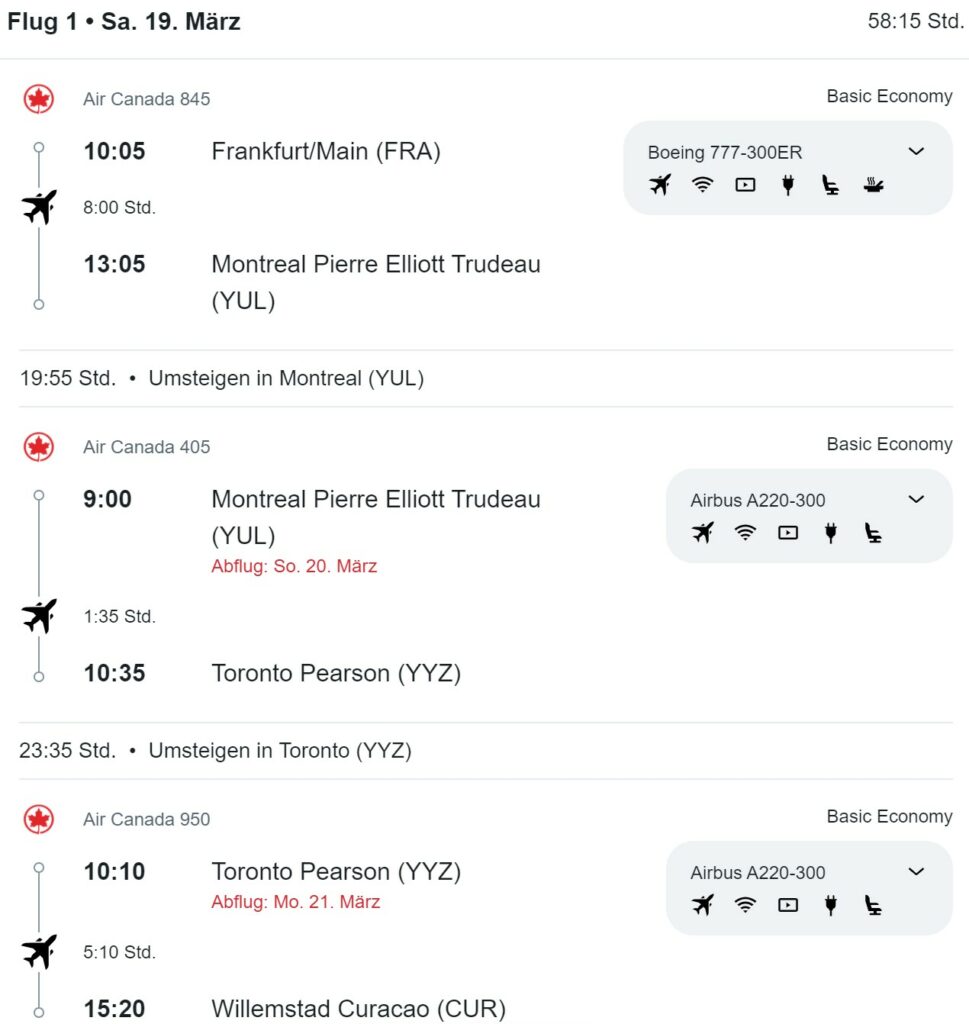
Task: Click the Air Canada 405 flight number
Action: 146,447
